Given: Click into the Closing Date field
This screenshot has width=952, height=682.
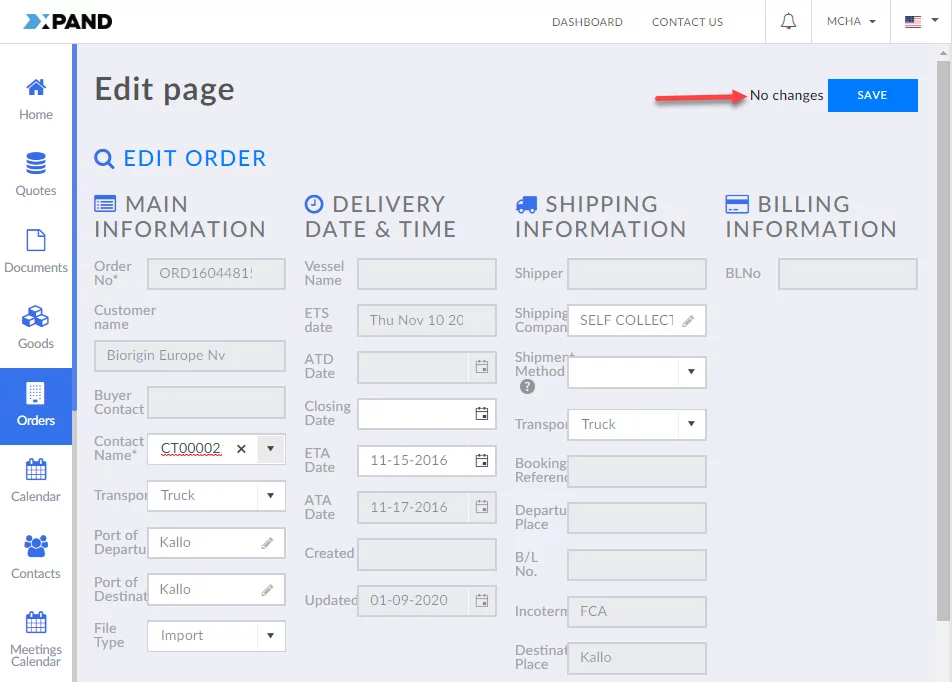Looking at the screenshot, I should coord(414,414).
